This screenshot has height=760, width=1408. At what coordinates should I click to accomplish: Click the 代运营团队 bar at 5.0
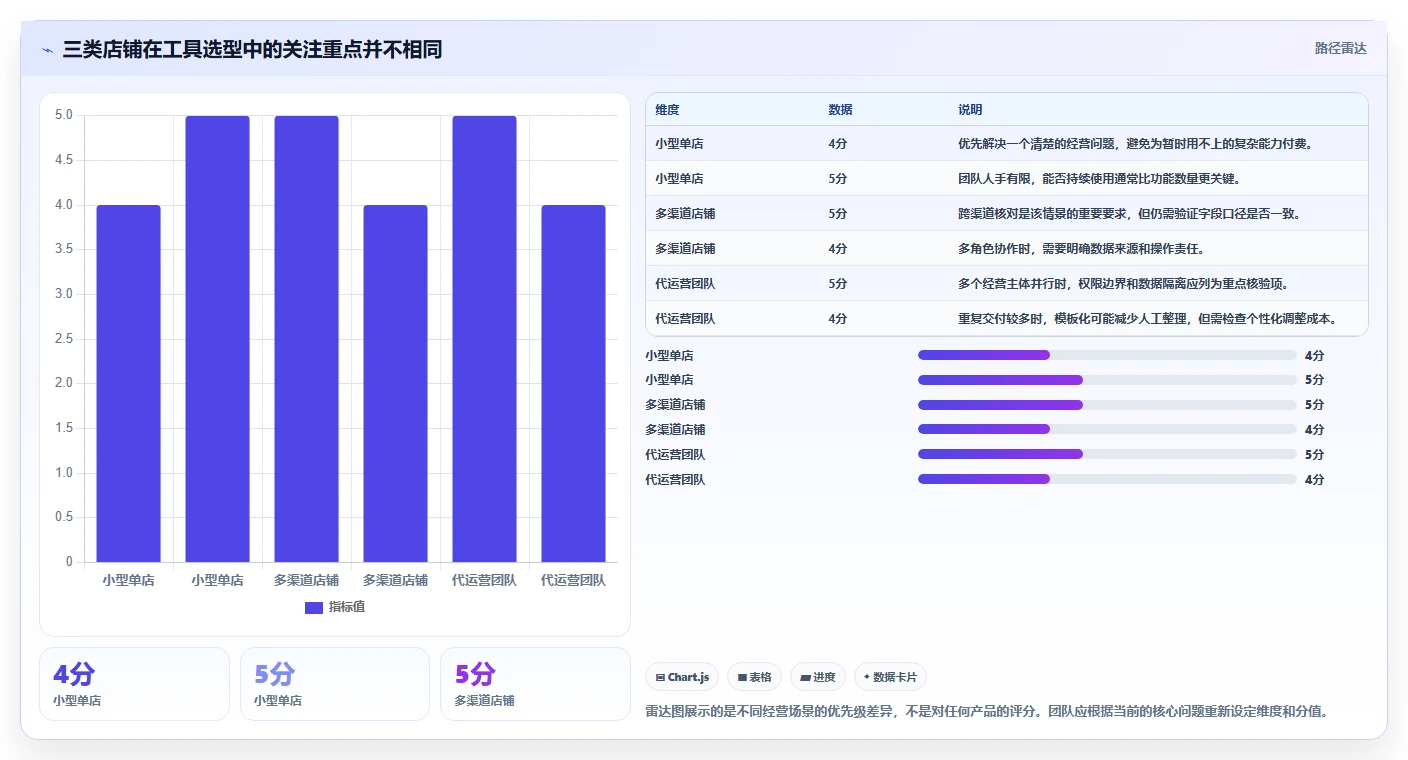(x=484, y=339)
